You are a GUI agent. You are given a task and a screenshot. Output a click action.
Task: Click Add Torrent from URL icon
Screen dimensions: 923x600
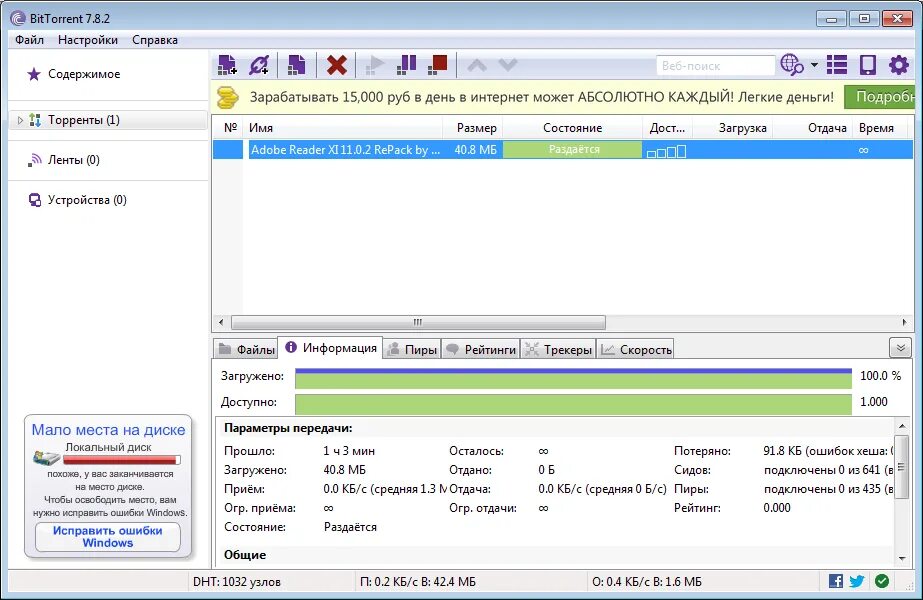click(x=259, y=65)
